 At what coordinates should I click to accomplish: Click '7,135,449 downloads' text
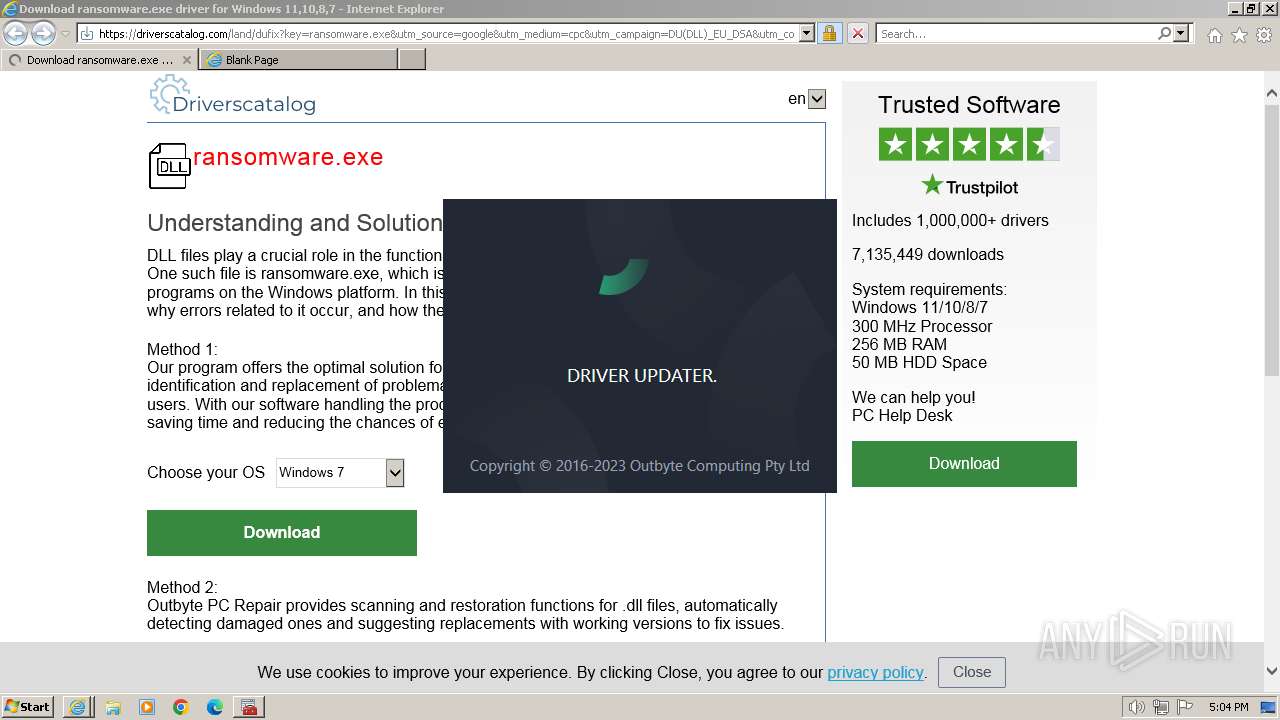pos(928,255)
